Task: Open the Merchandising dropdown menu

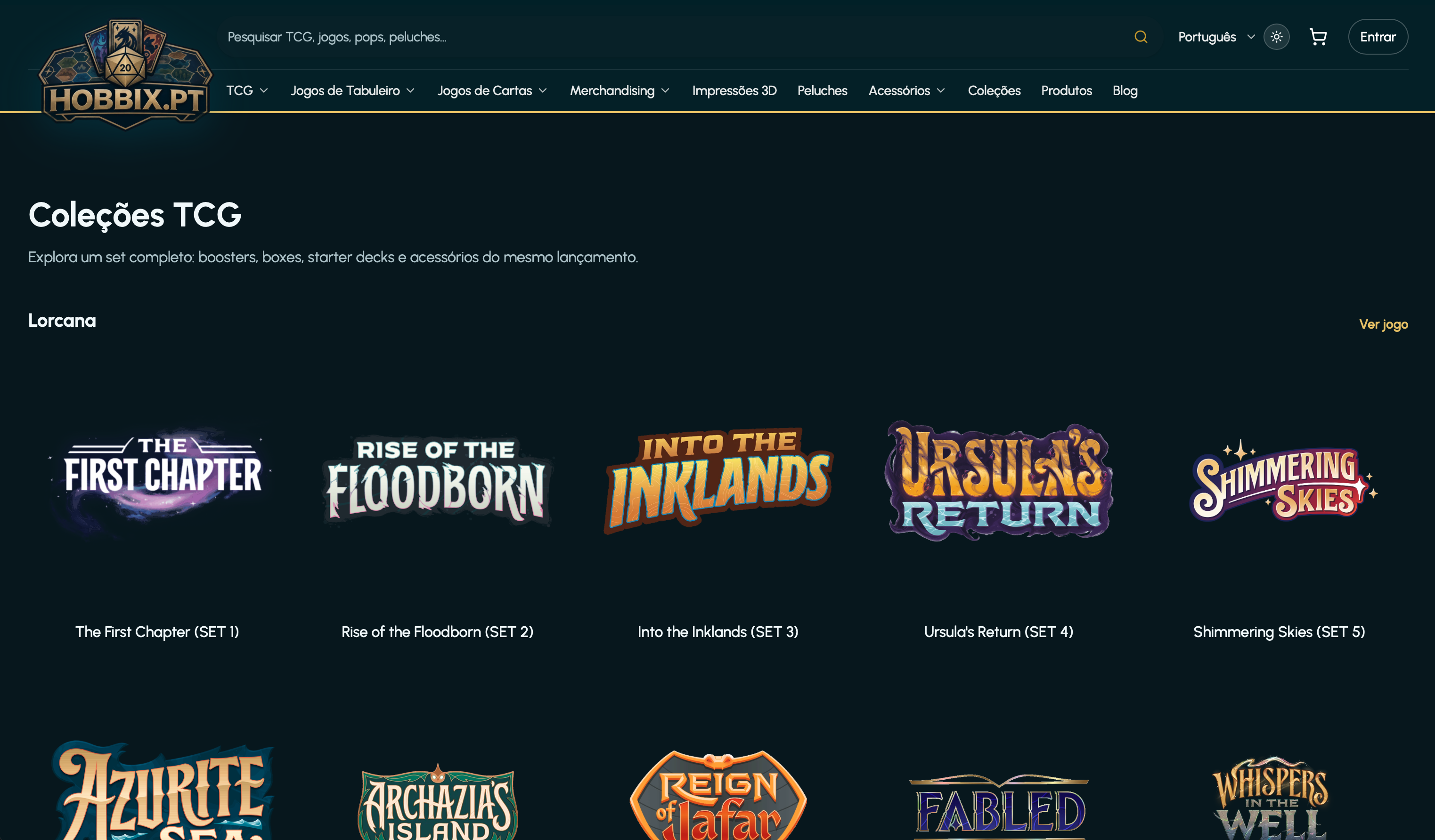Action: point(620,90)
